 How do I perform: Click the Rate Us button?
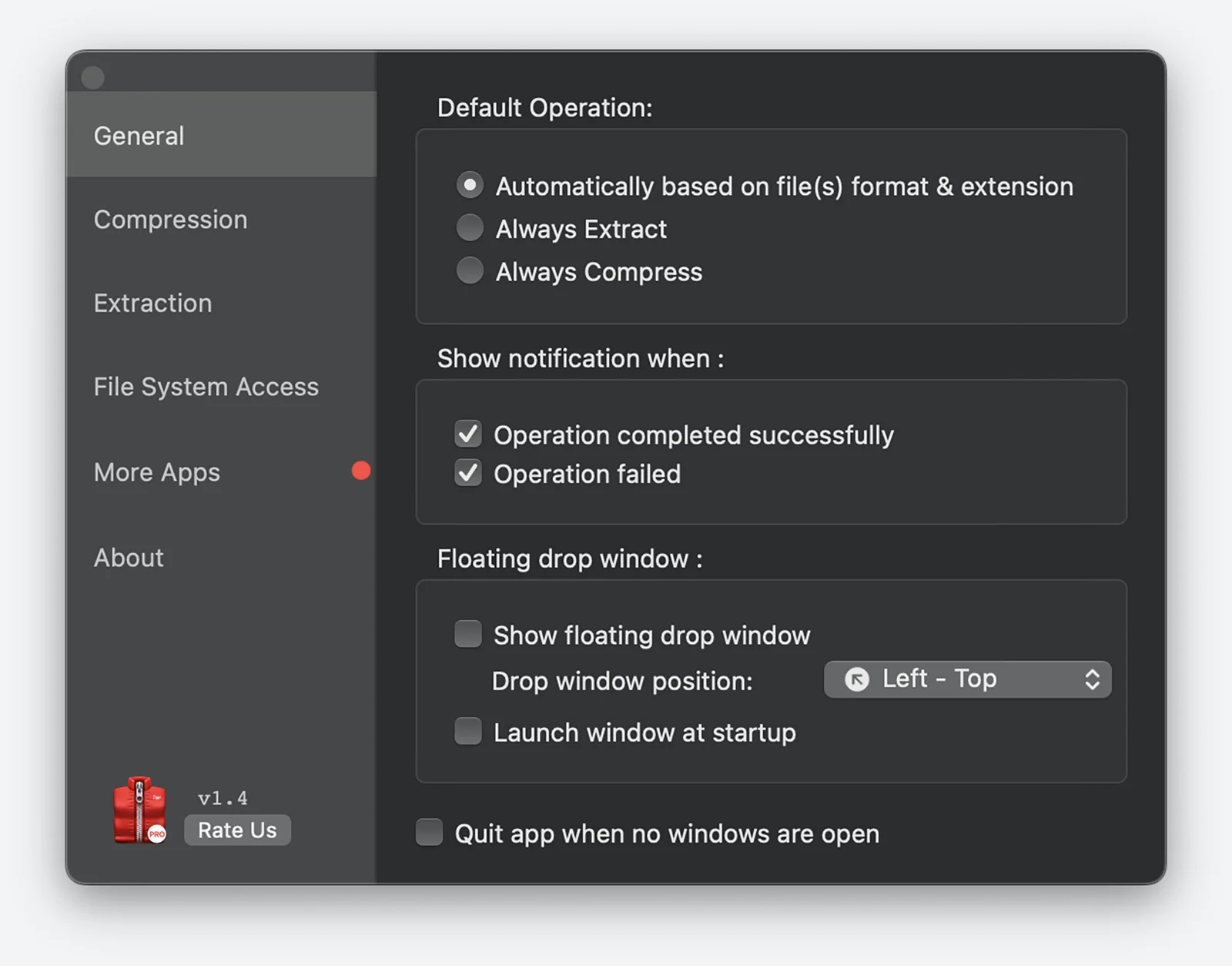(237, 830)
